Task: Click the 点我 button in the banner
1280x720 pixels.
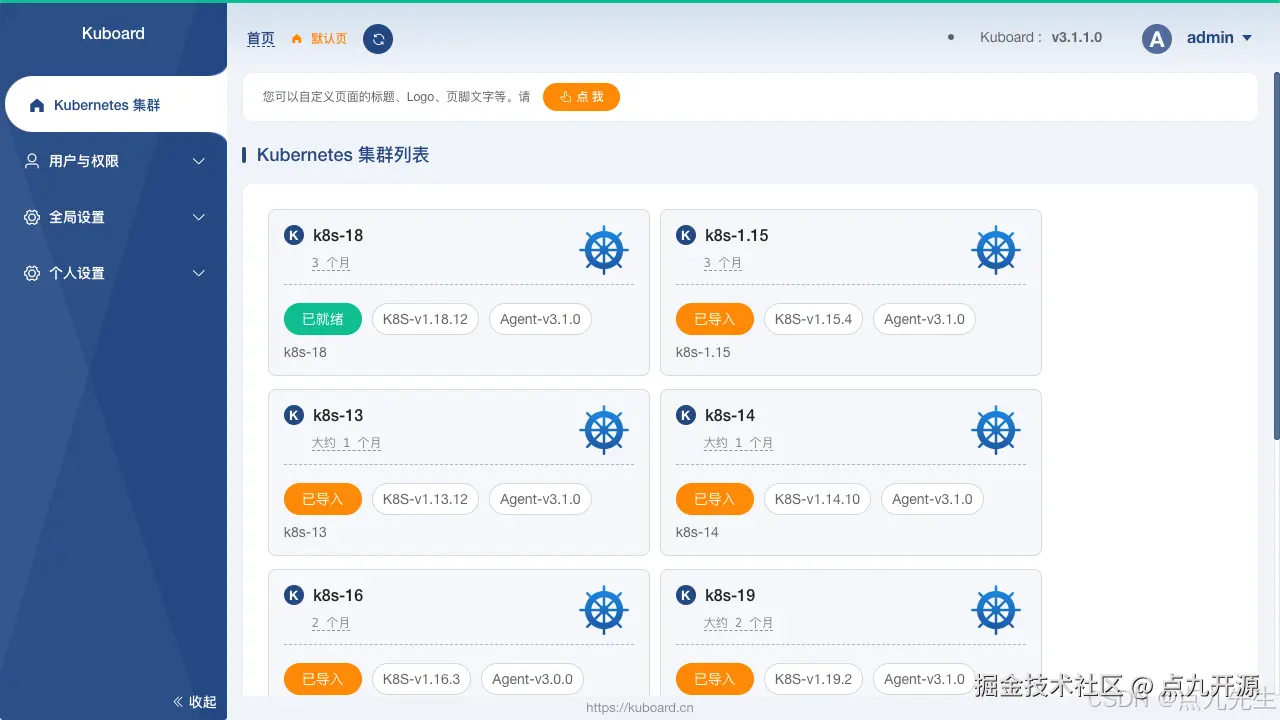Action: pyautogui.click(x=581, y=97)
